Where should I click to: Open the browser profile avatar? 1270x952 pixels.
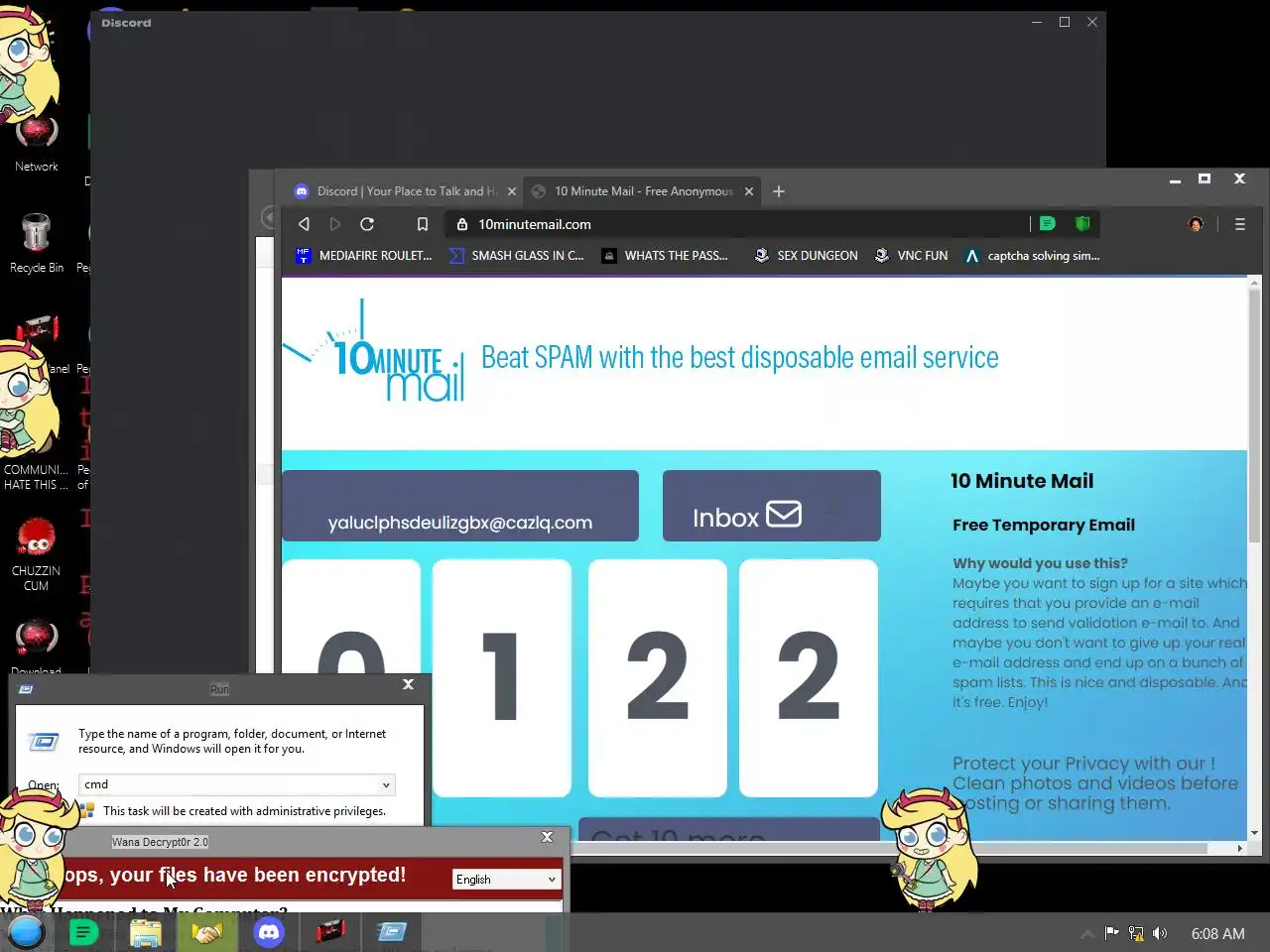coord(1196,224)
